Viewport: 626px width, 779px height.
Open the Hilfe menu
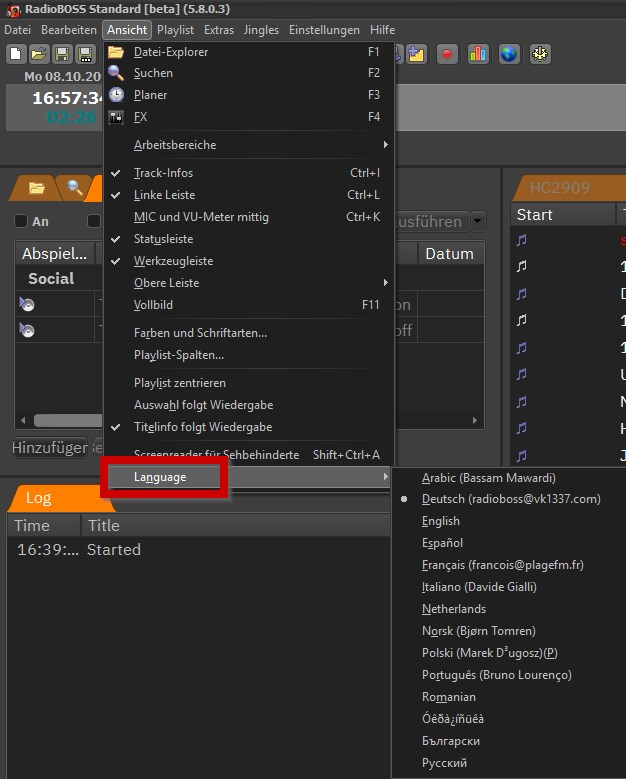(x=383, y=30)
